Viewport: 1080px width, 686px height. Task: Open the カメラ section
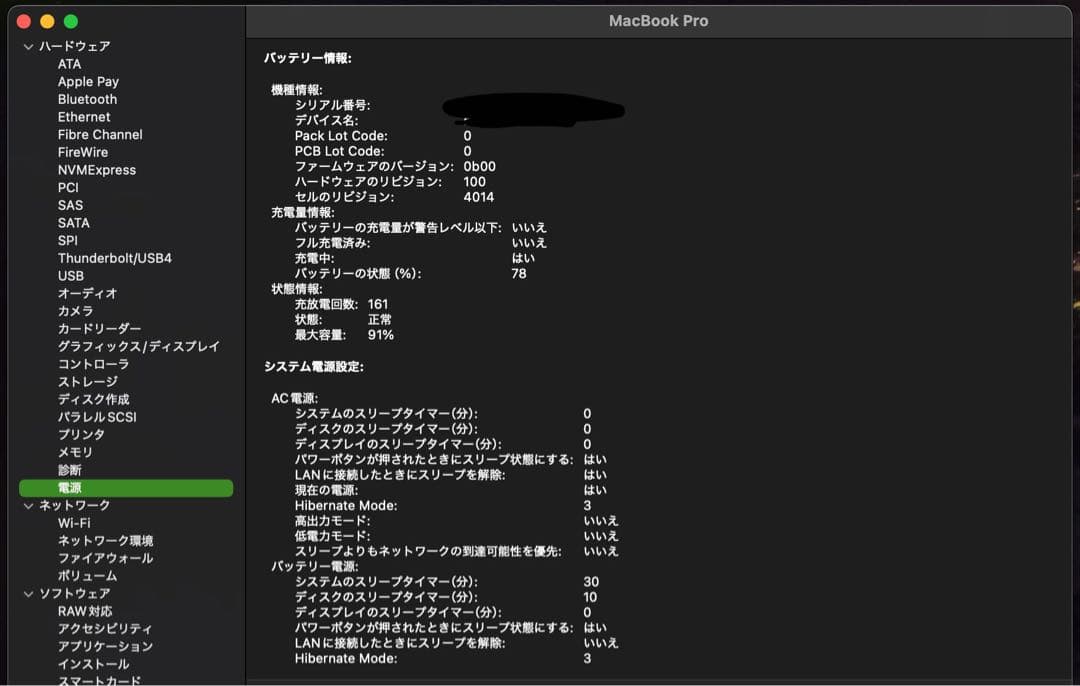pos(74,311)
